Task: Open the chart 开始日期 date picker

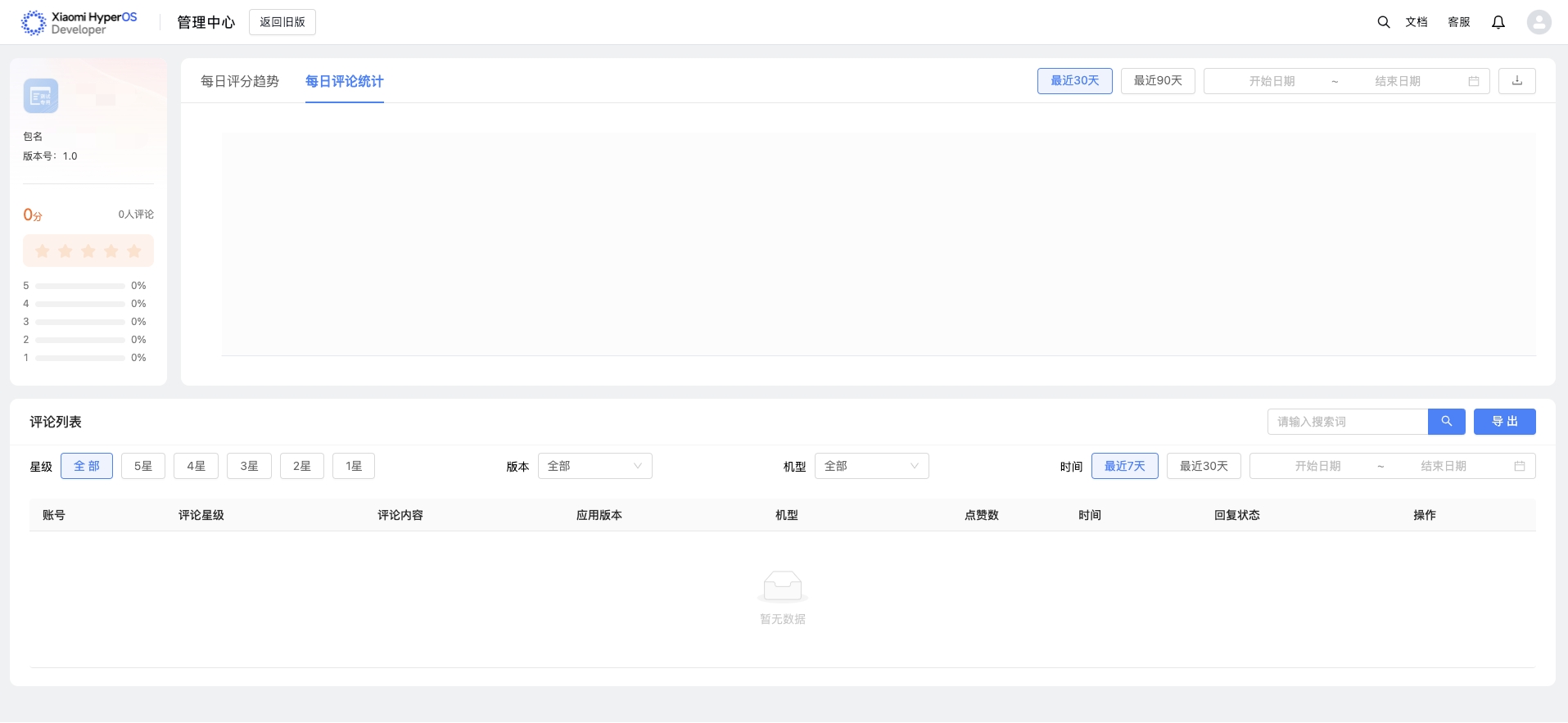Action: pyautogui.click(x=1271, y=81)
